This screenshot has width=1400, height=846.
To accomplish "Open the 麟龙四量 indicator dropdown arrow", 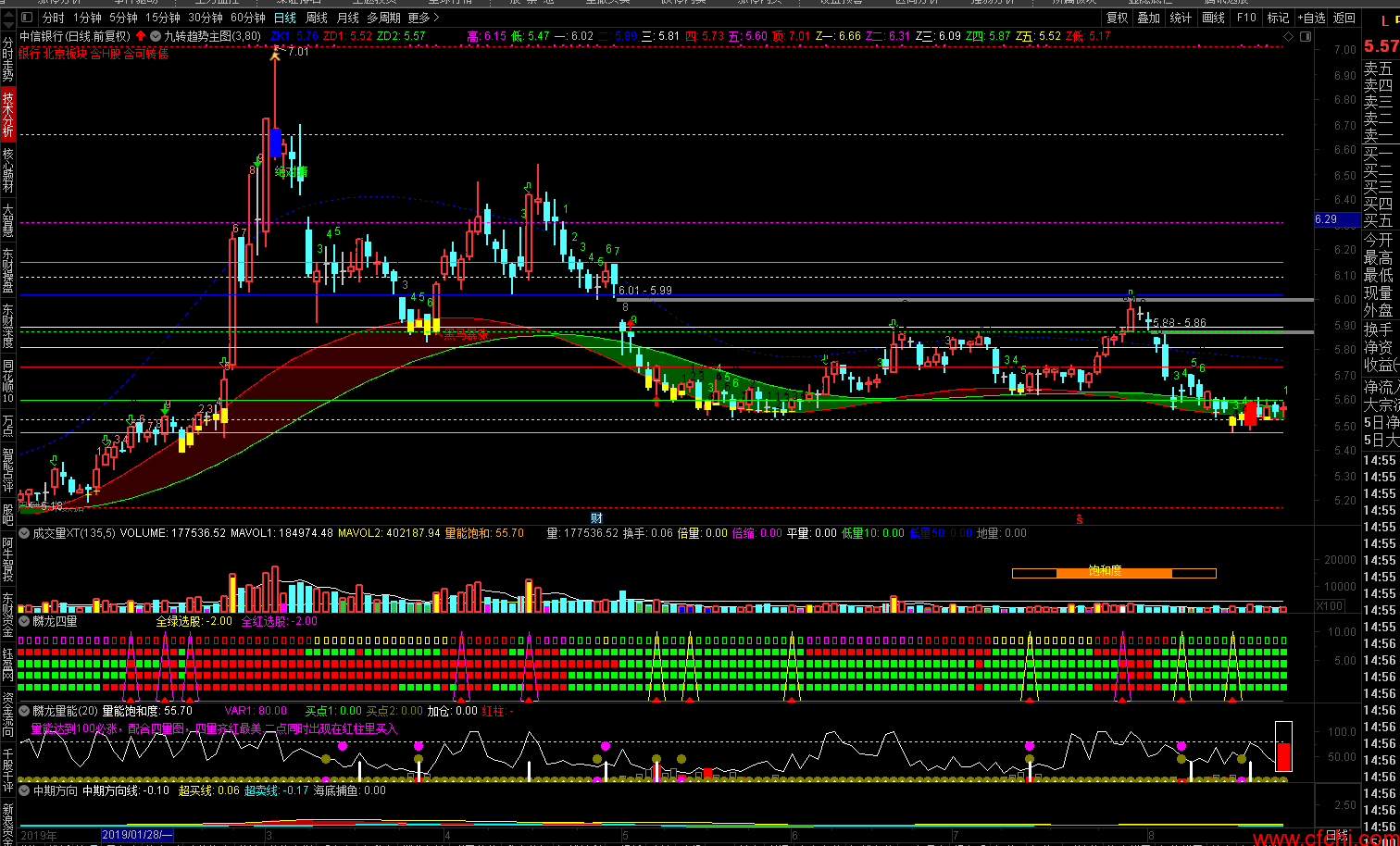I will point(24,622).
